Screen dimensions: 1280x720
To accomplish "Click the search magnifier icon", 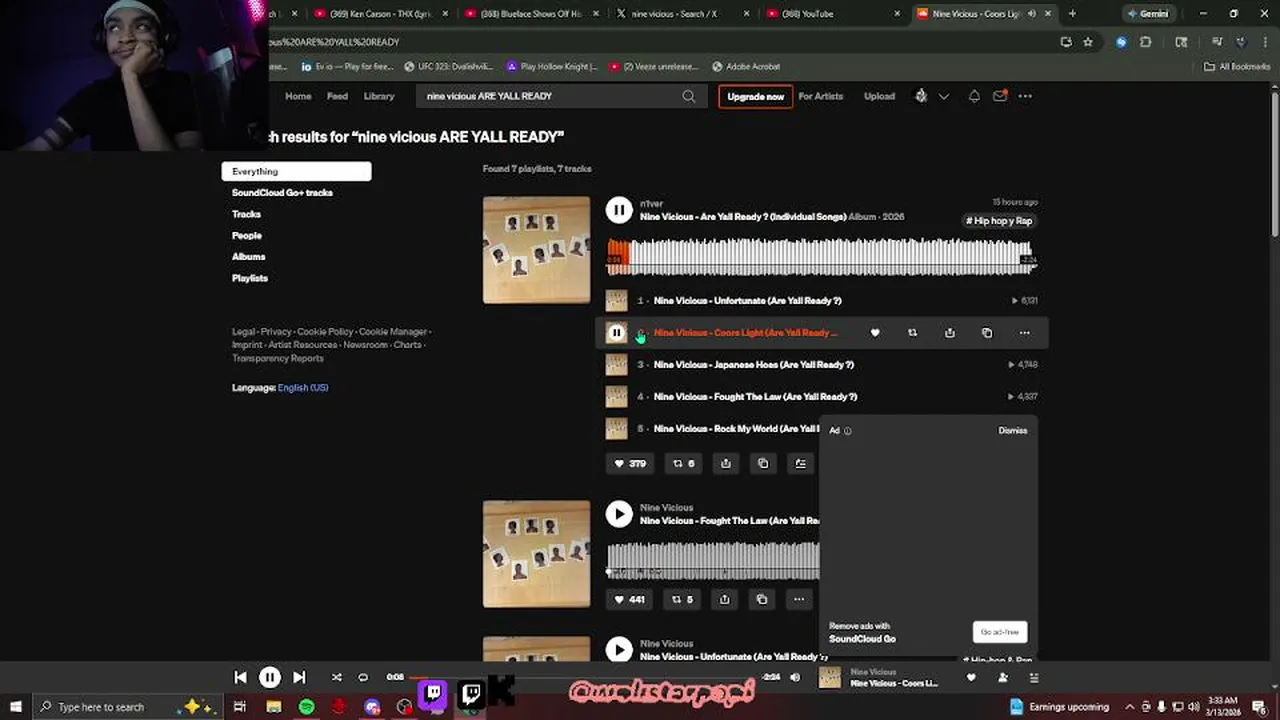I will coord(688,96).
